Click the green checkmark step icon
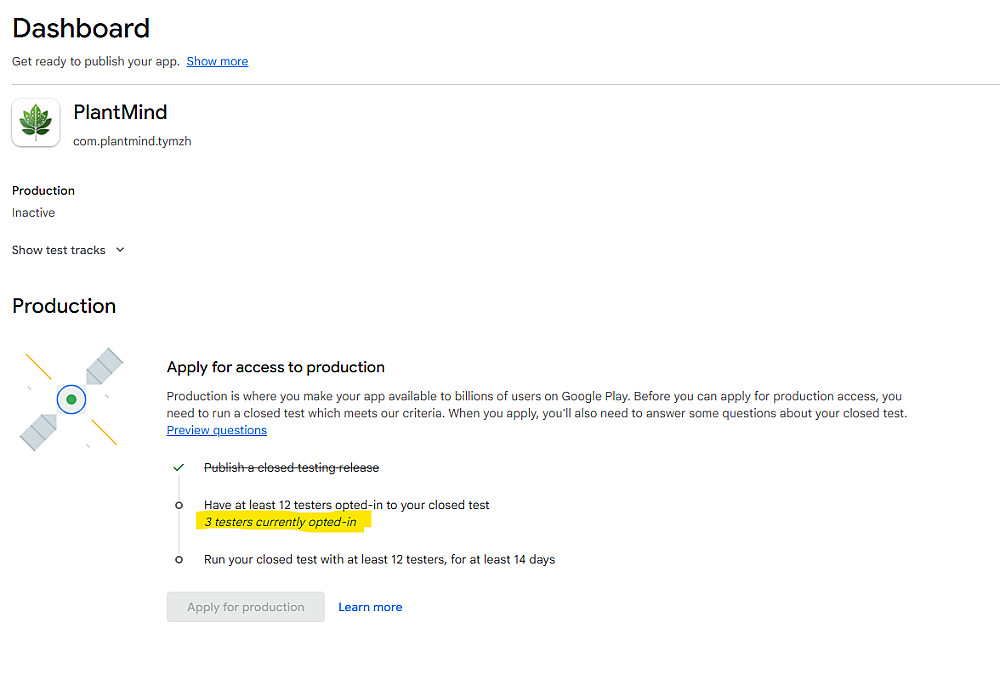The image size is (1000, 691). click(179, 467)
